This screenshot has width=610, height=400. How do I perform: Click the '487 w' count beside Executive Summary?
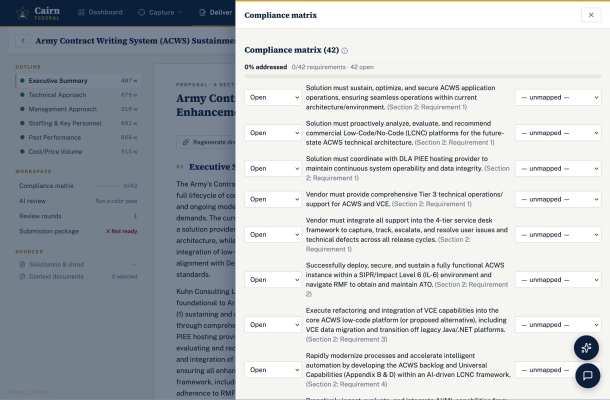(129, 81)
